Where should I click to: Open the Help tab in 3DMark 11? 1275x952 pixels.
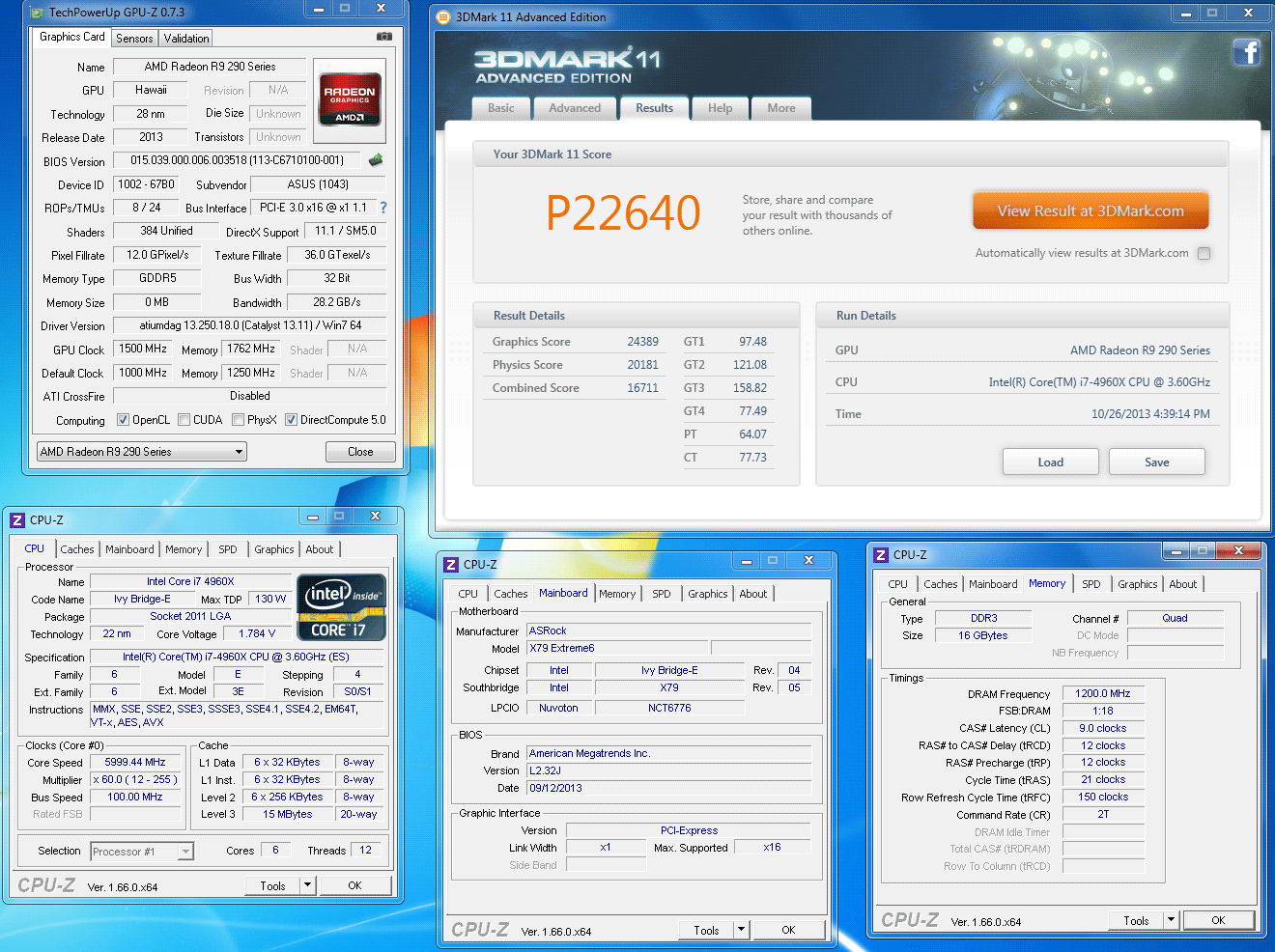pos(720,108)
